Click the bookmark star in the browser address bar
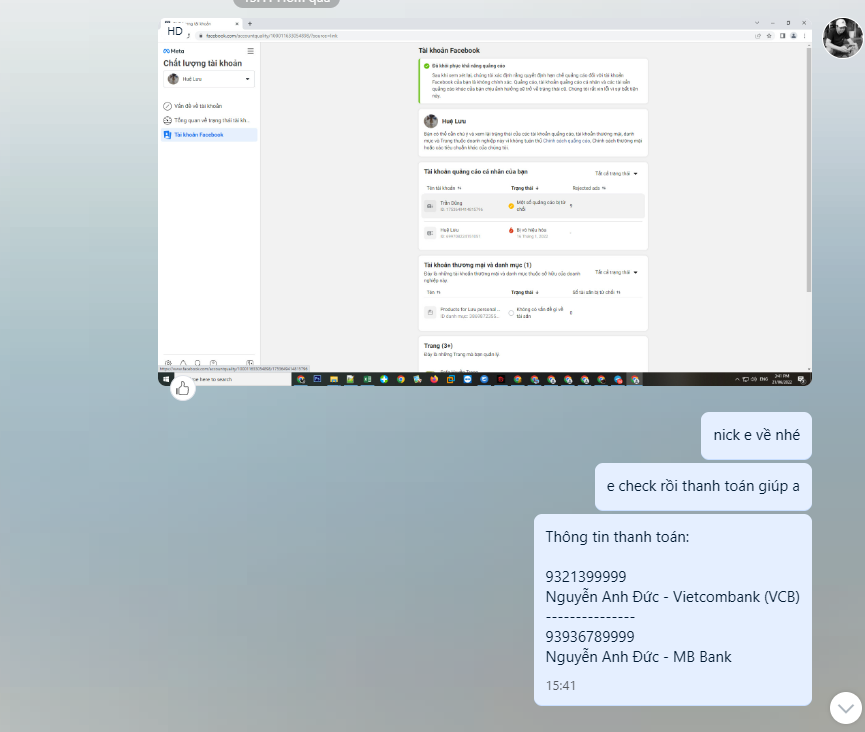This screenshot has width=865, height=732. coord(767,35)
